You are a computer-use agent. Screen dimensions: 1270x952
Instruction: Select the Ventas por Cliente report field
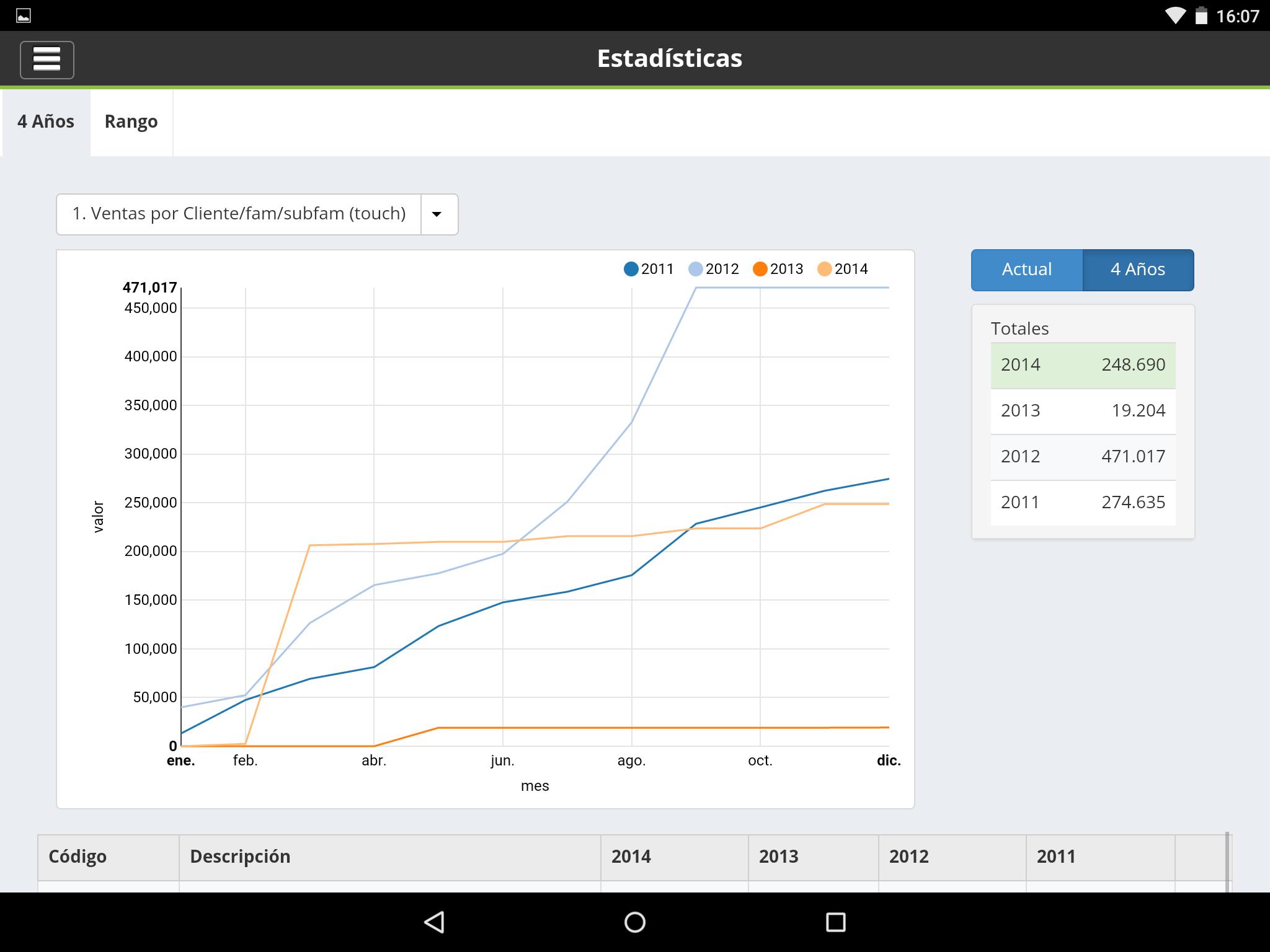coord(239,214)
